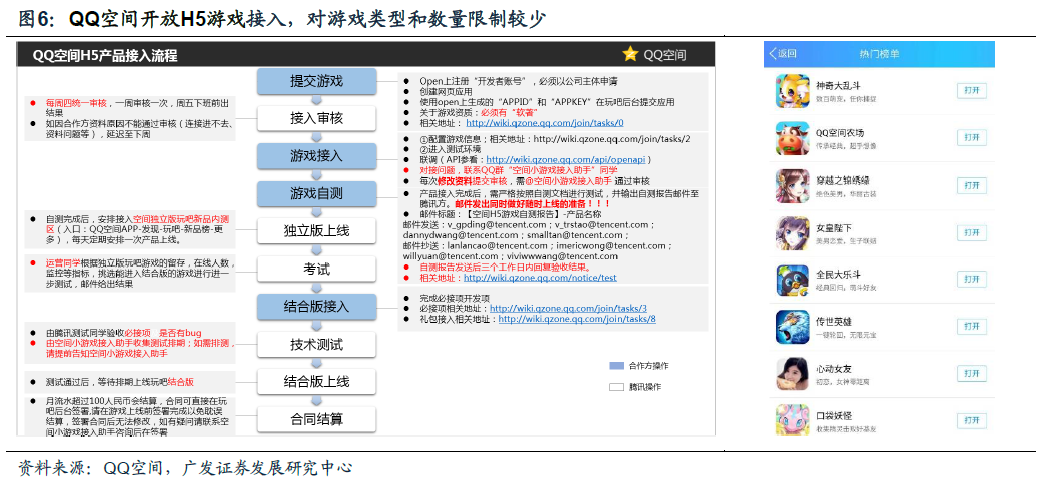Tap the 全民大乐斗 game icon

tap(792, 280)
